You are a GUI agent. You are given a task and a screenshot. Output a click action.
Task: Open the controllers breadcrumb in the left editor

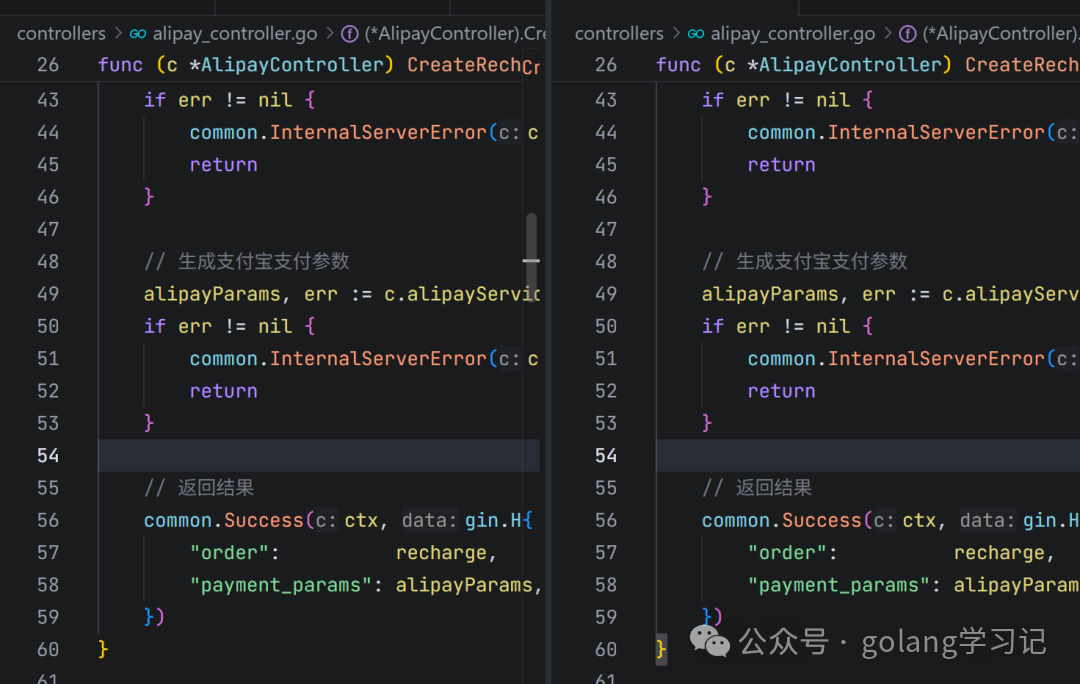click(61, 33)
